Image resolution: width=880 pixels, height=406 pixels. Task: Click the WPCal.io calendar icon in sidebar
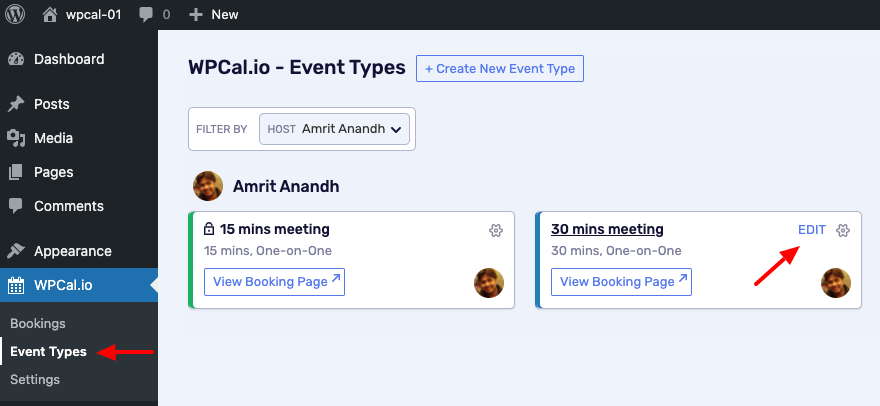click(x=16, y=286)
